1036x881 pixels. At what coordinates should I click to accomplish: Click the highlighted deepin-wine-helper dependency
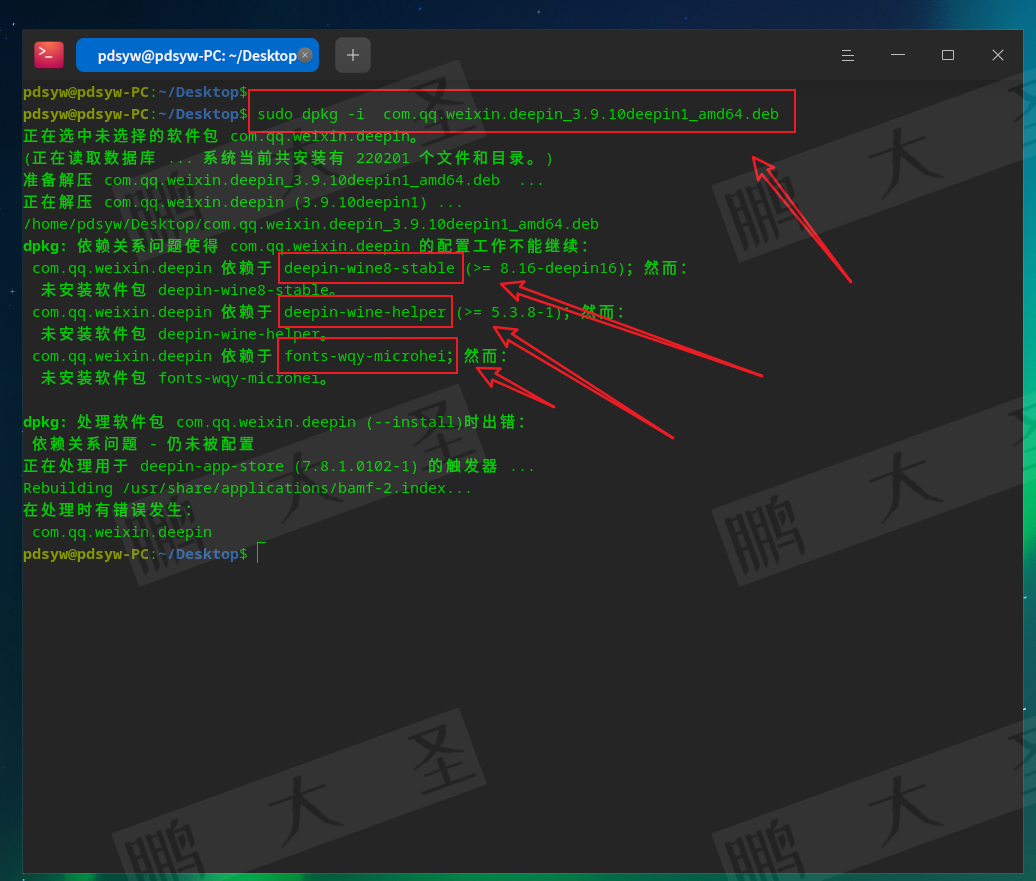[x=365, y=312]
